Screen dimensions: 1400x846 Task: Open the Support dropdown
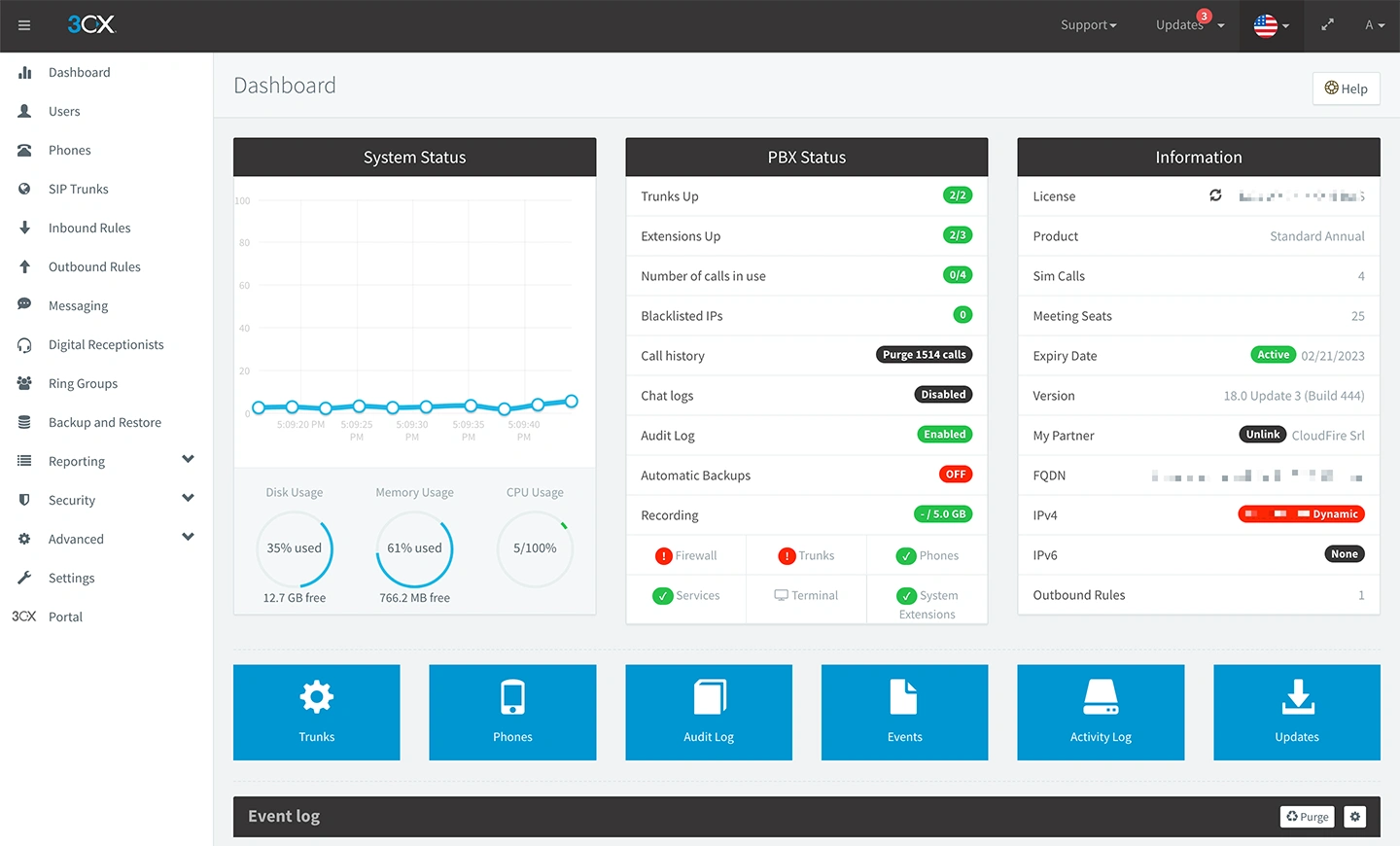coord(1089,25)
